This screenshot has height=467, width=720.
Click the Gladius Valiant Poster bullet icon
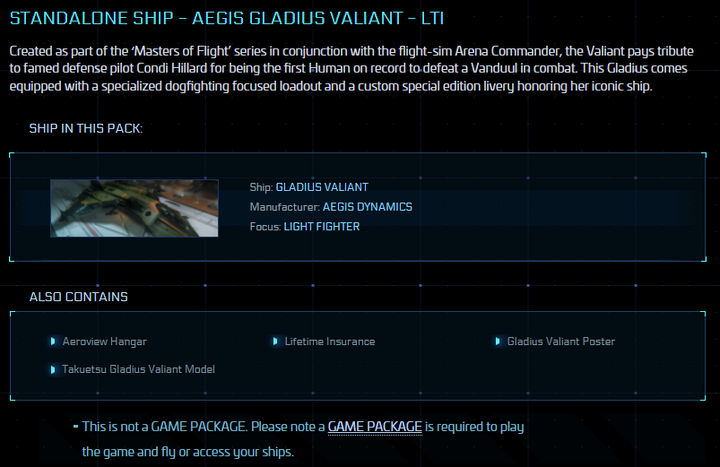click(x=498, y=341)
